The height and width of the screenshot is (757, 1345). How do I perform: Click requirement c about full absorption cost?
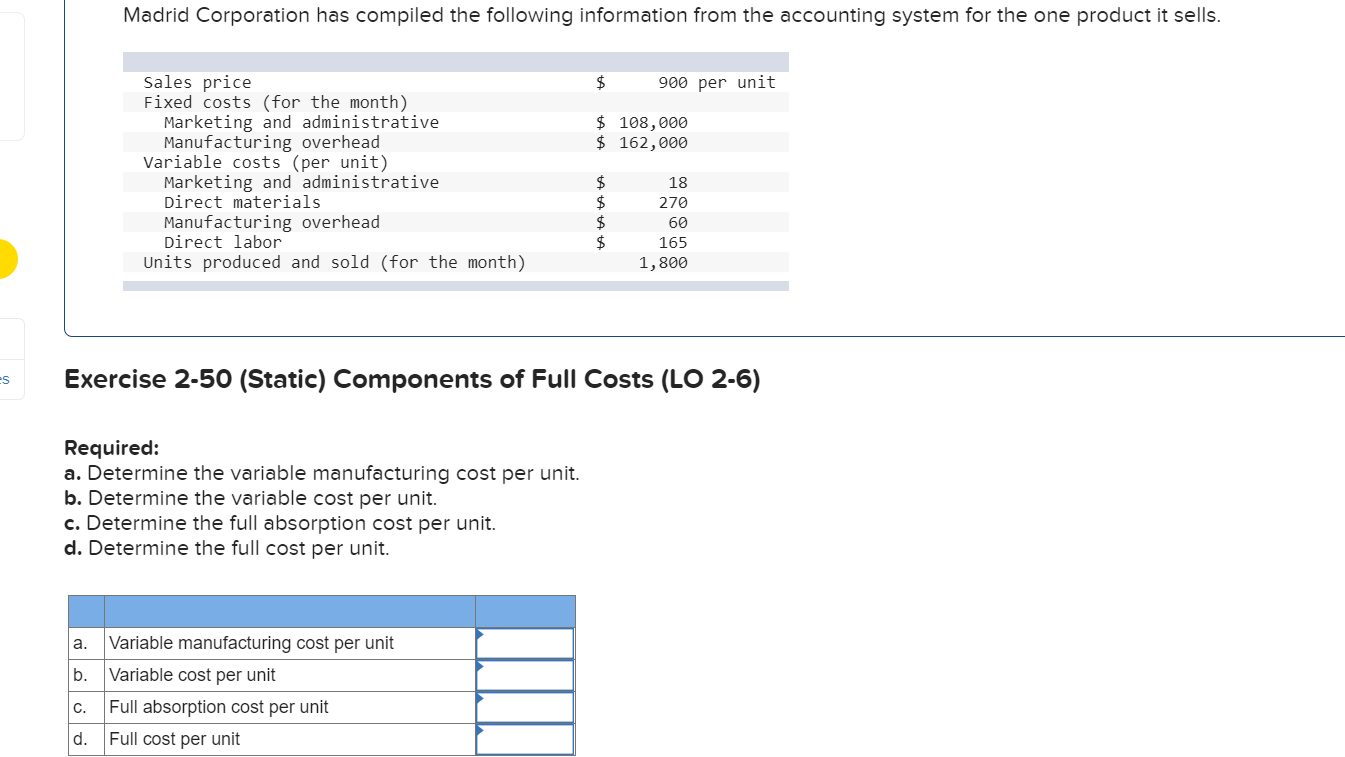[x=280, y=523]
